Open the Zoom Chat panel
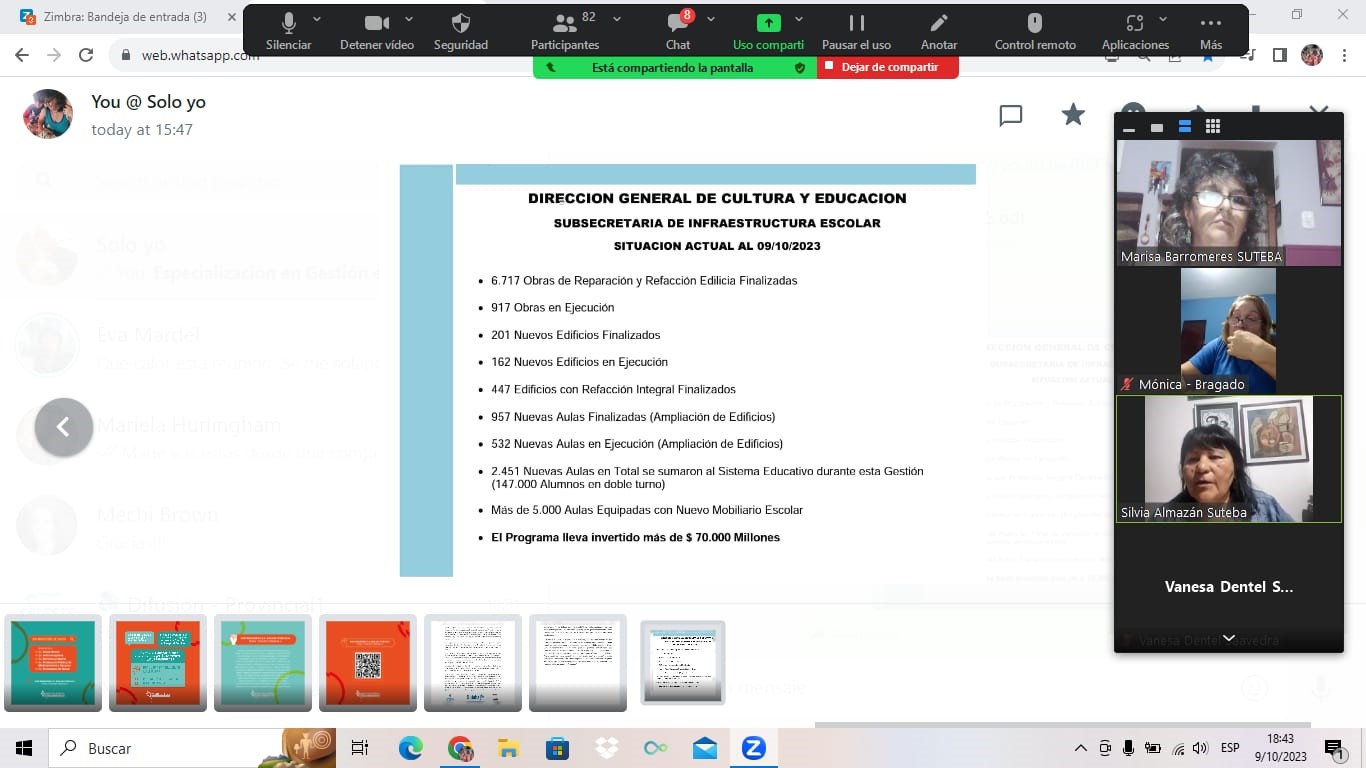The width and height of the screenshot is (1366, 768). (x=678, y=24)
